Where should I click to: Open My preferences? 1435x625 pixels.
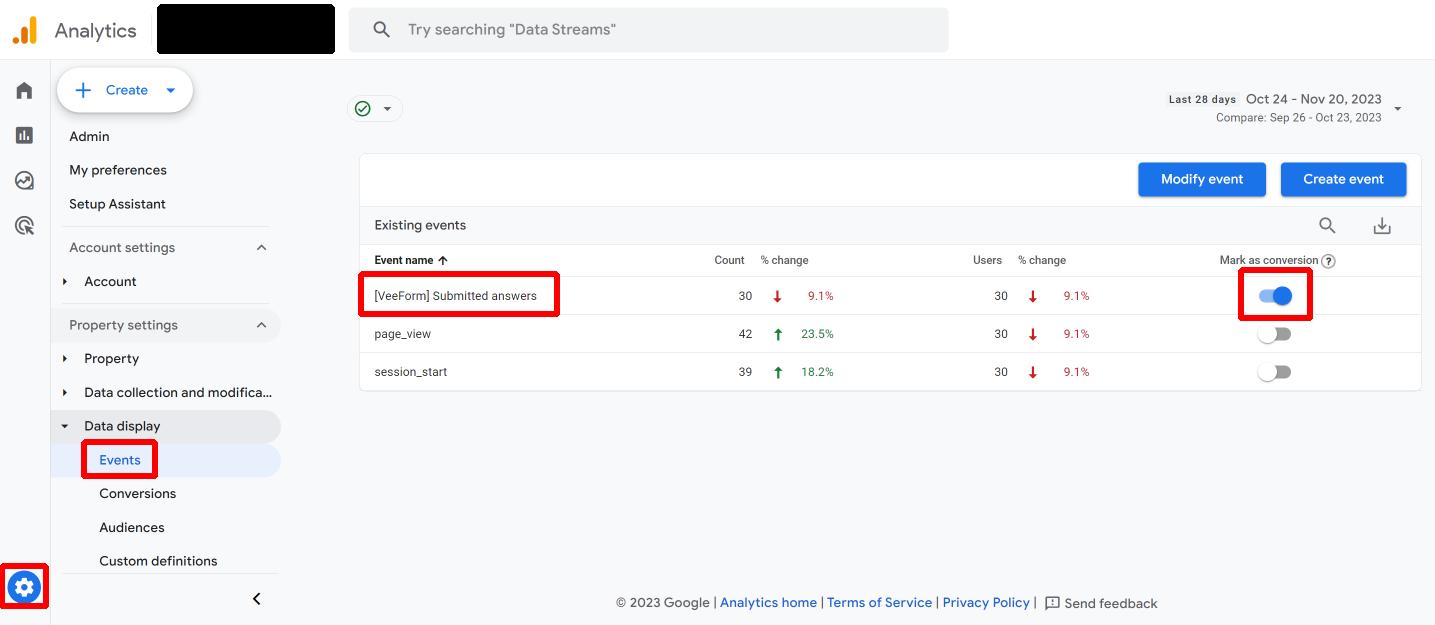click(118, 170)
